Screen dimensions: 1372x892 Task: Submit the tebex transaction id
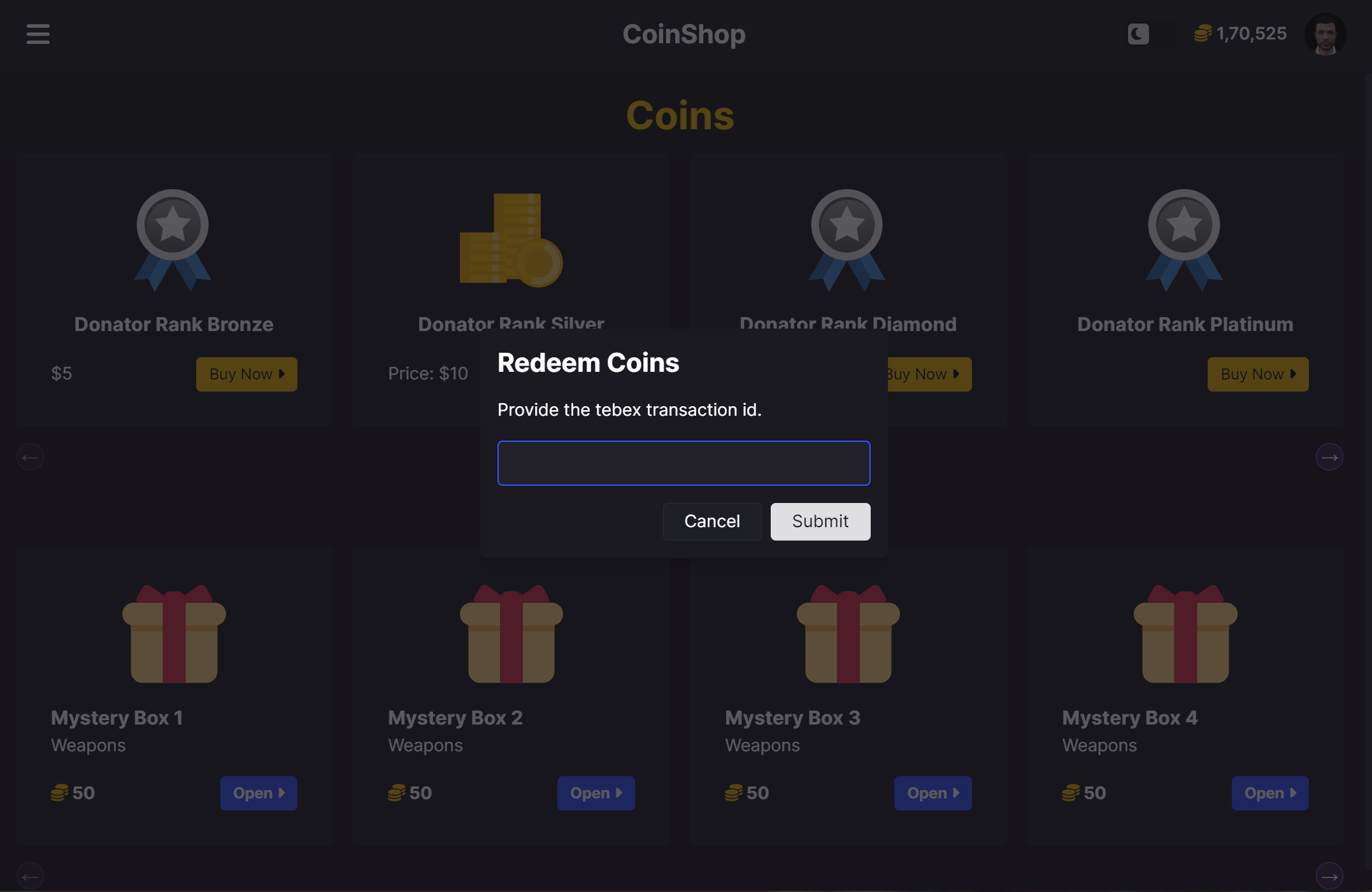click(820, 521)
